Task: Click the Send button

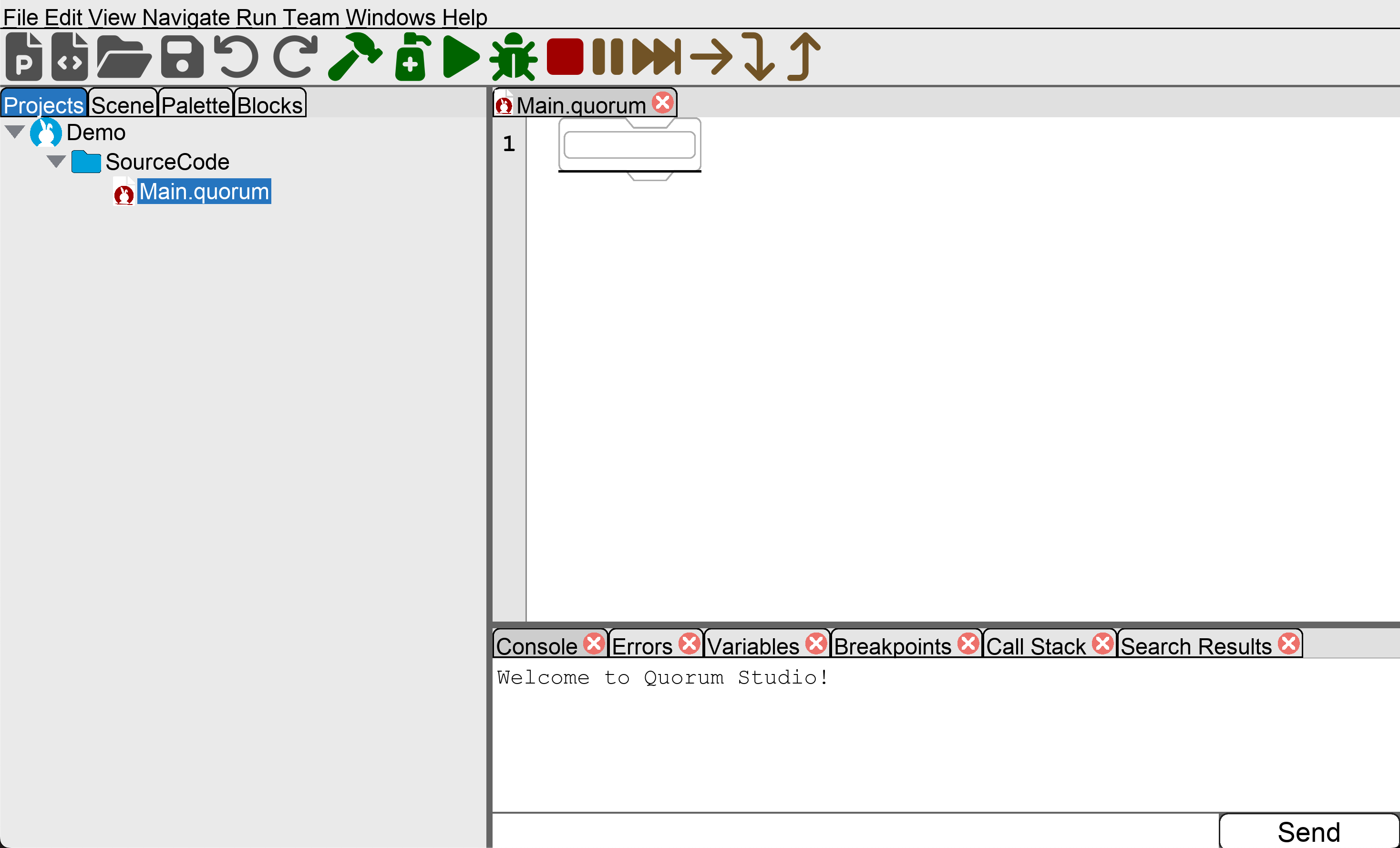Action: pos(1308,831)
